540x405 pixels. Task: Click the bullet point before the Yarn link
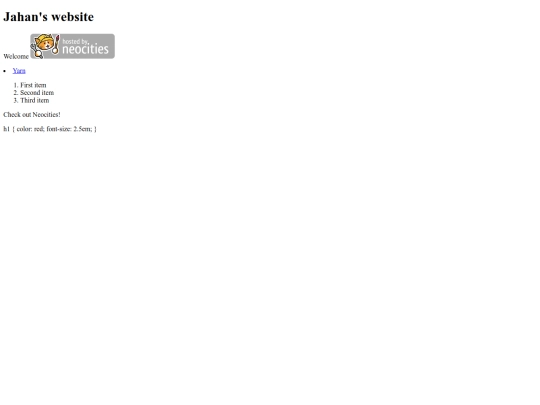(4, 71)
